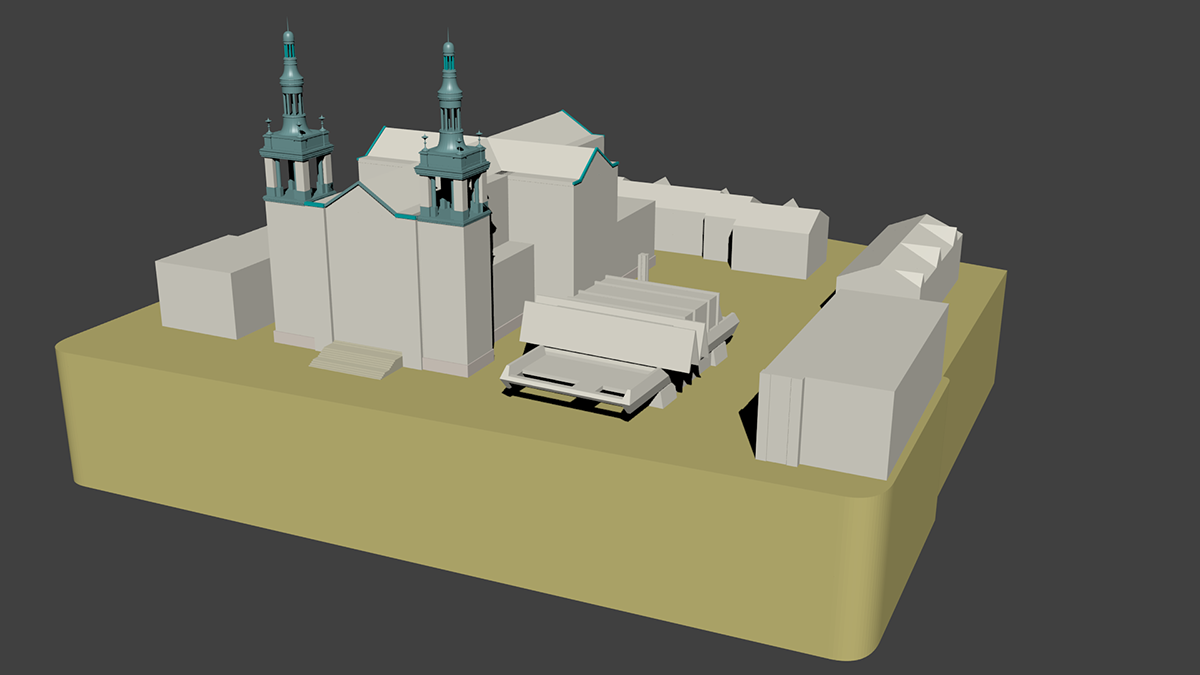Image resolution: width=1200 pixels, height=675 pixels.
Task: Click the left church tower's teal spire
Action: pyautogui.click(x=290, y=85)
